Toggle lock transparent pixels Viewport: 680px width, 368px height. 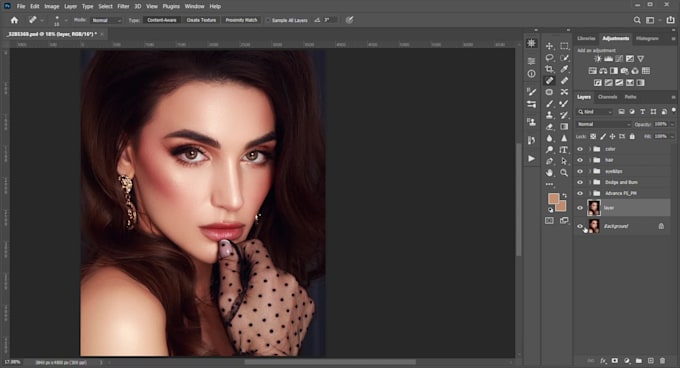(593, 137)
